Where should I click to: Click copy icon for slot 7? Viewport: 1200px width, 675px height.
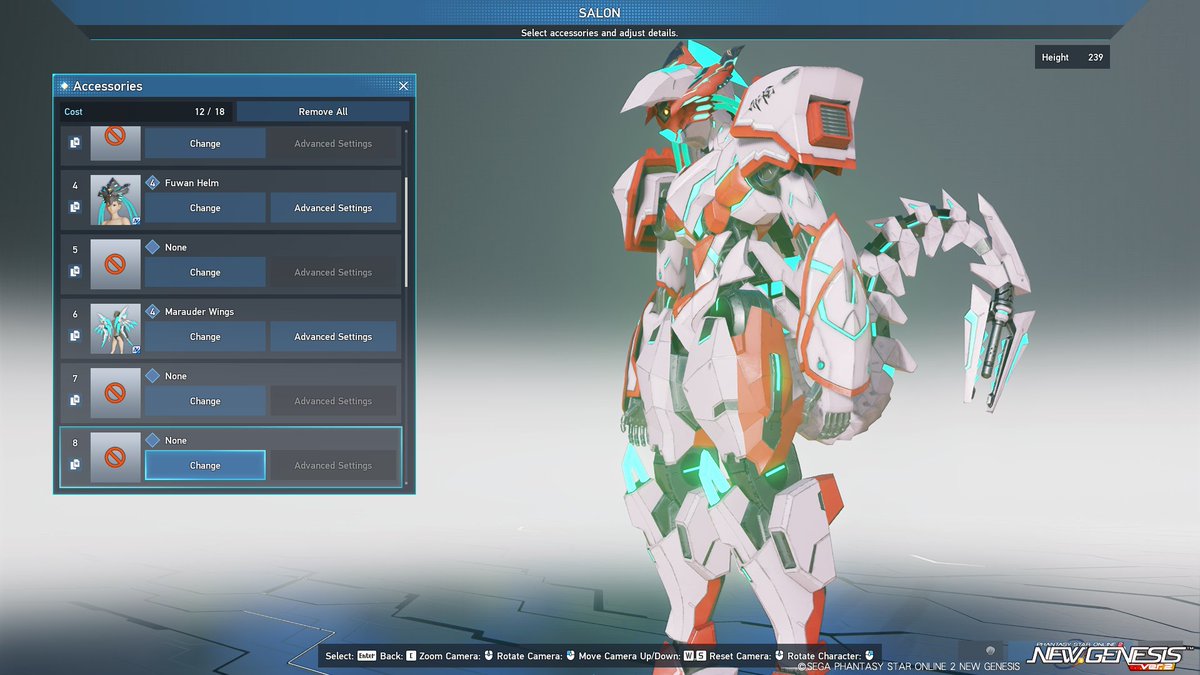tap(75, 400)
